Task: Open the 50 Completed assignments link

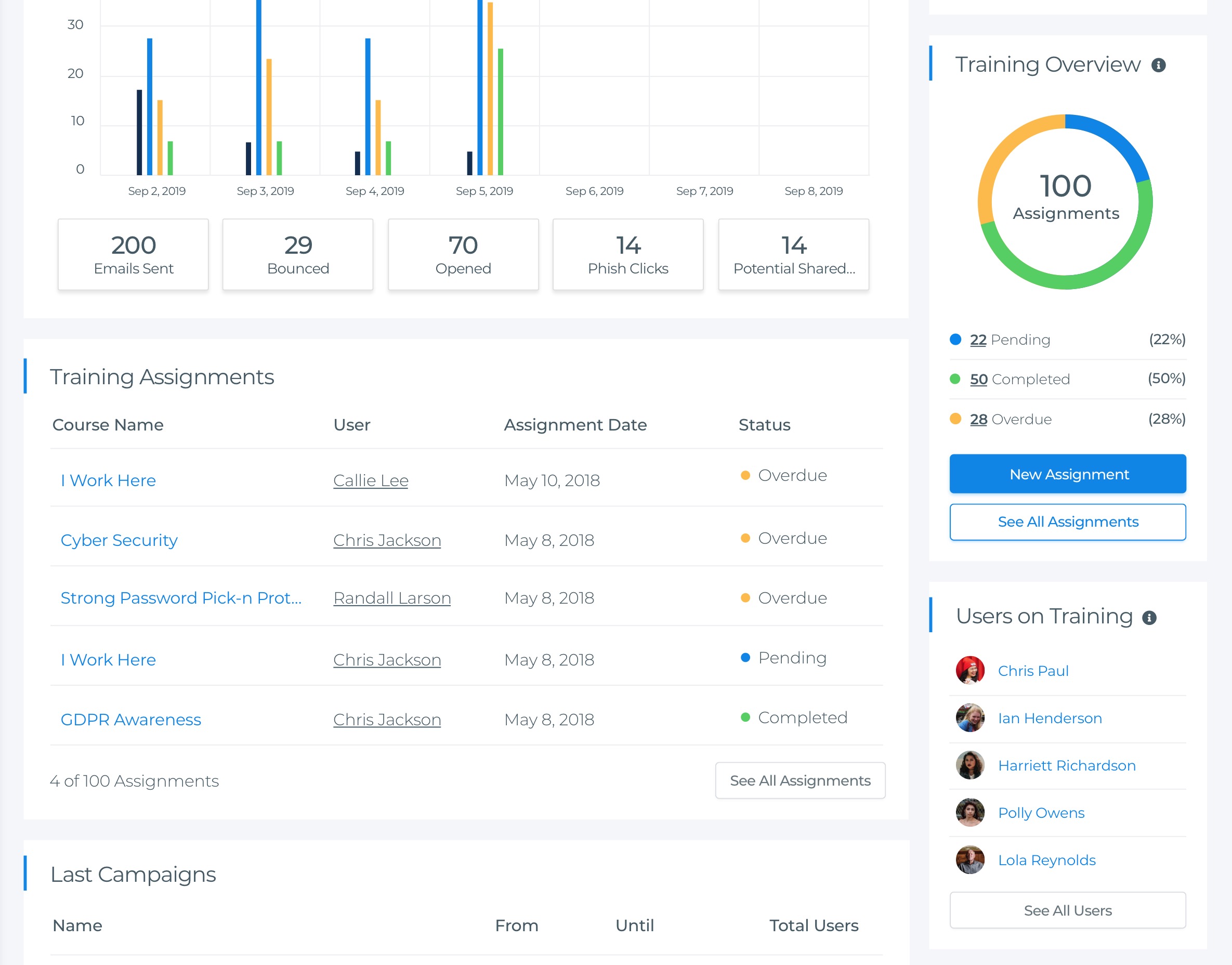Action: click(978, 379)
